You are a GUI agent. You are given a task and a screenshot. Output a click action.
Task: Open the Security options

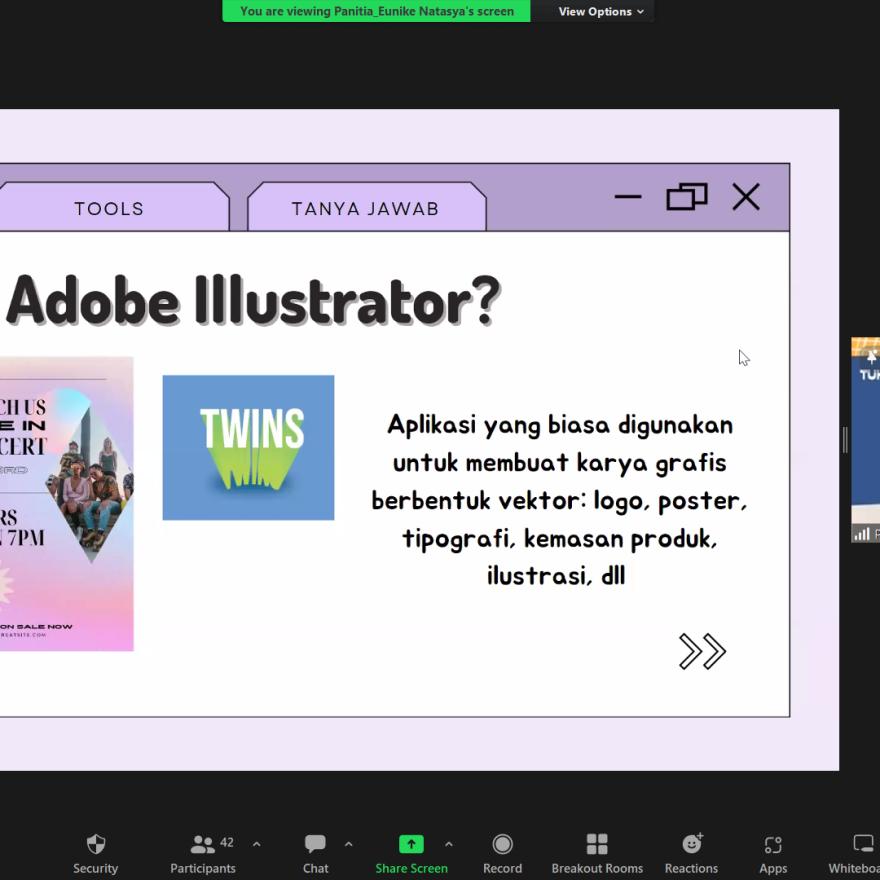click(96, 853)
